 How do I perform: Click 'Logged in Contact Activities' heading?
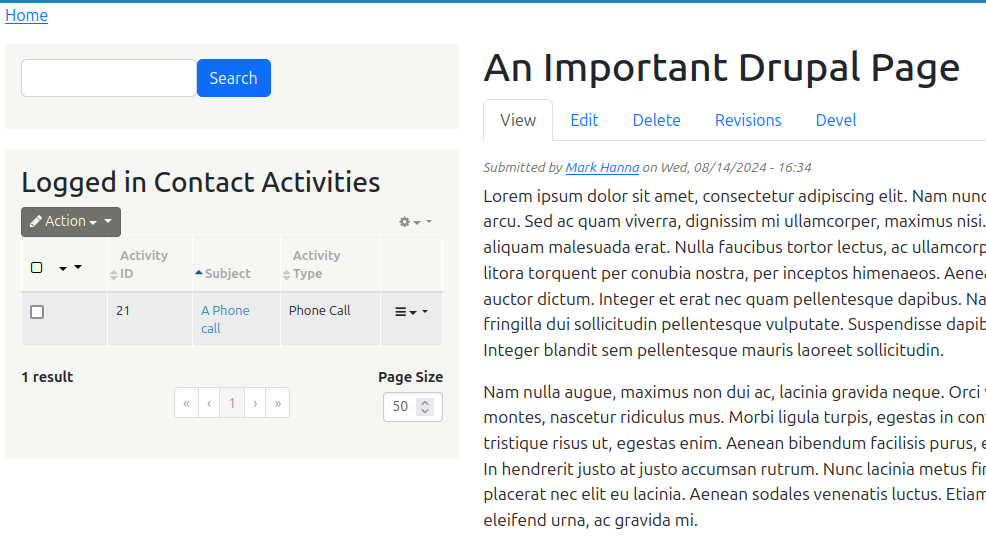[x=201, y=182]
